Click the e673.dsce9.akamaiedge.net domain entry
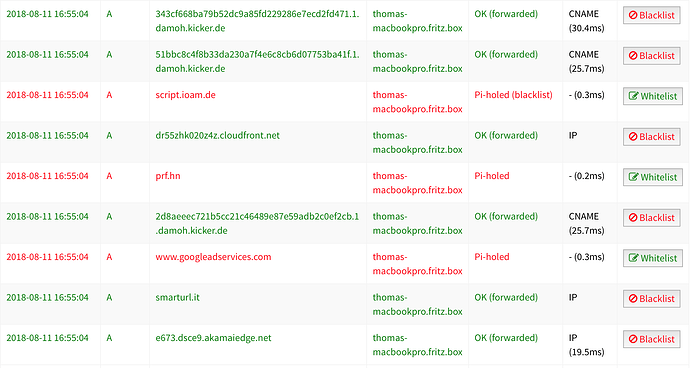Viewport: 690px width, 368px height. [213, 338]
